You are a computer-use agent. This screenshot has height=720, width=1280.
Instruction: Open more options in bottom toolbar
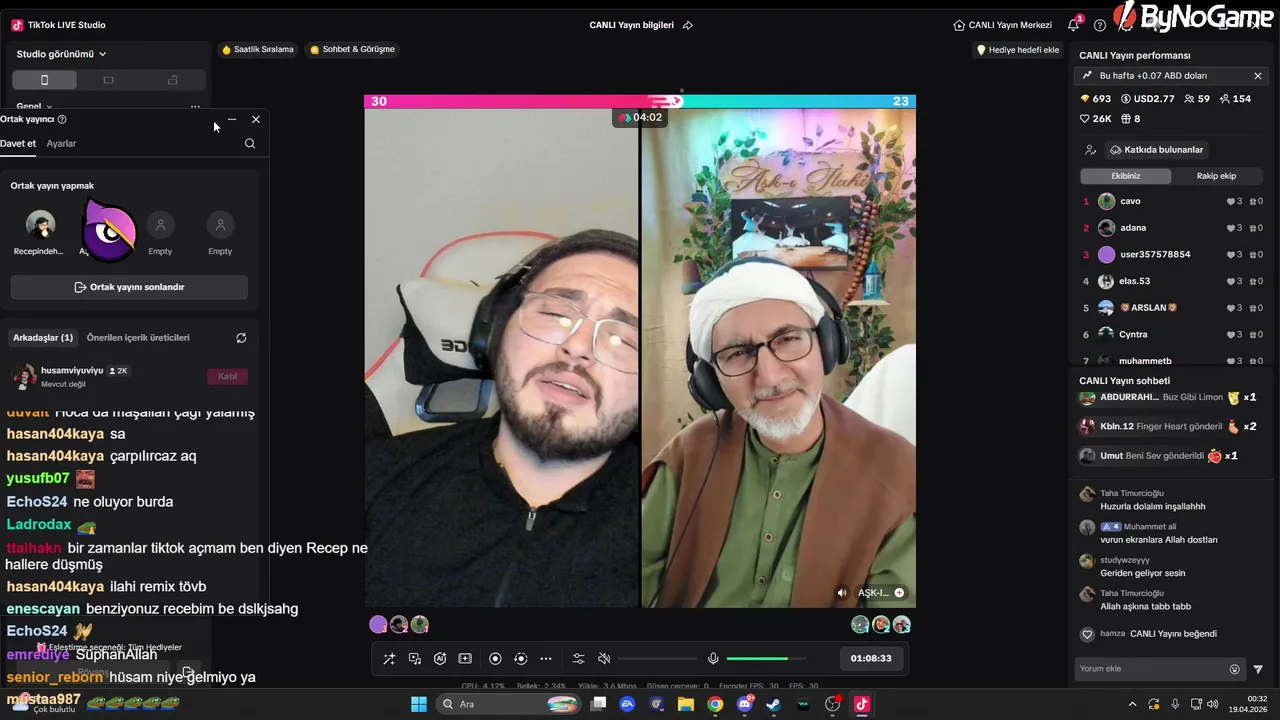546,658
